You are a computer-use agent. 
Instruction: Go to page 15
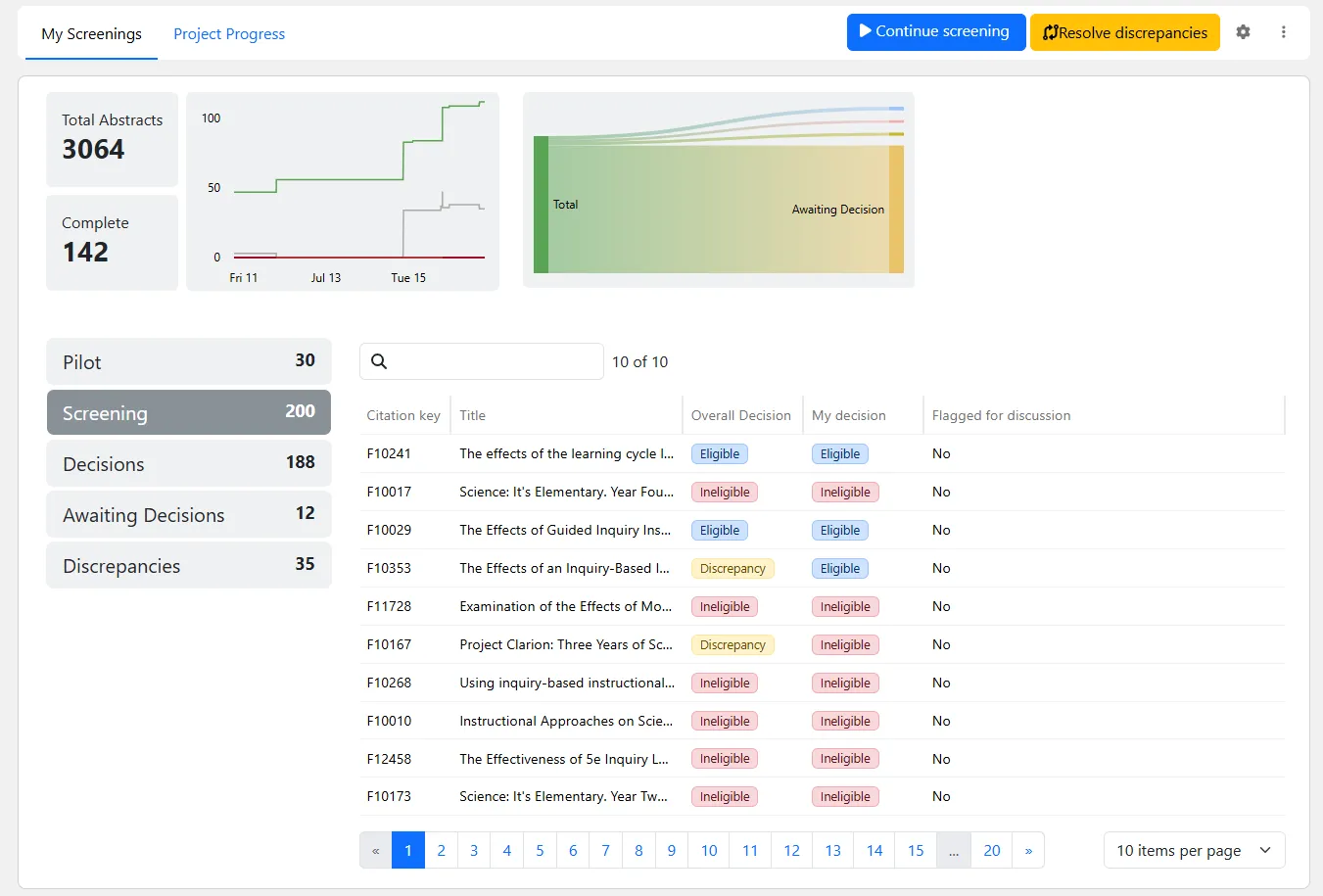coord(916,850)
